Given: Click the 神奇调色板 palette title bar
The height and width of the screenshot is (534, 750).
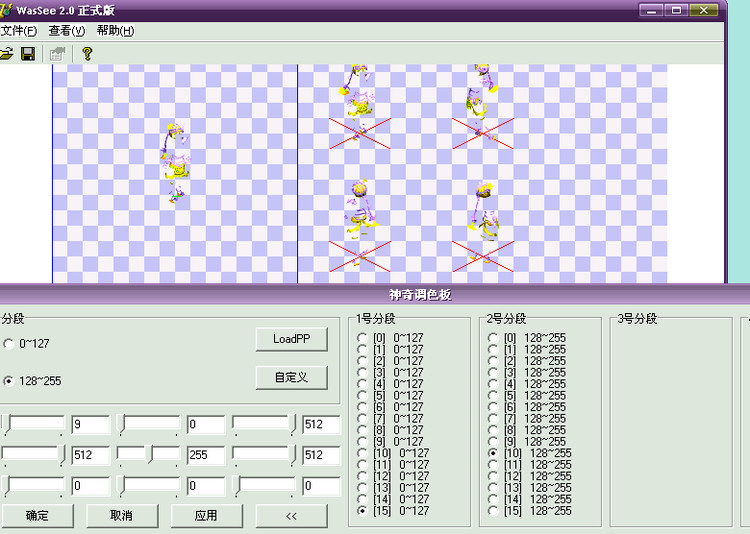Looking at the screenshot, I should (x=375, y=294).
